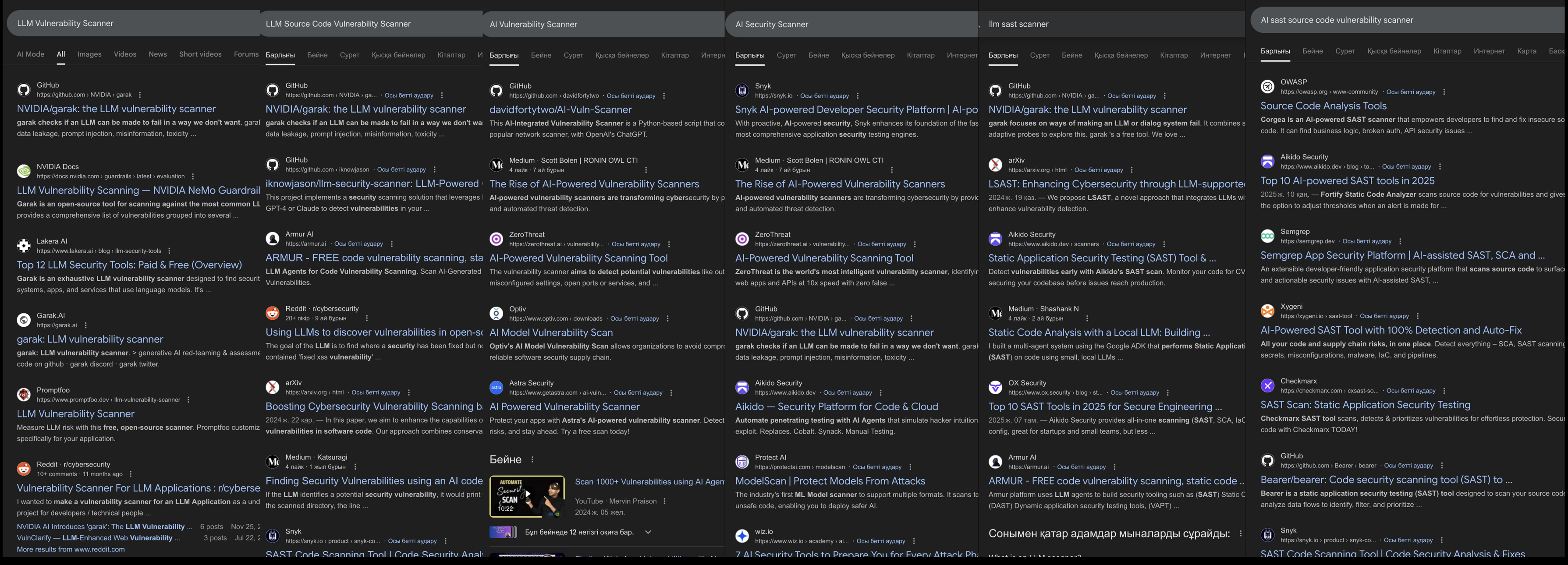Click the Xygeni site favicon

[x=1267, y=311]
